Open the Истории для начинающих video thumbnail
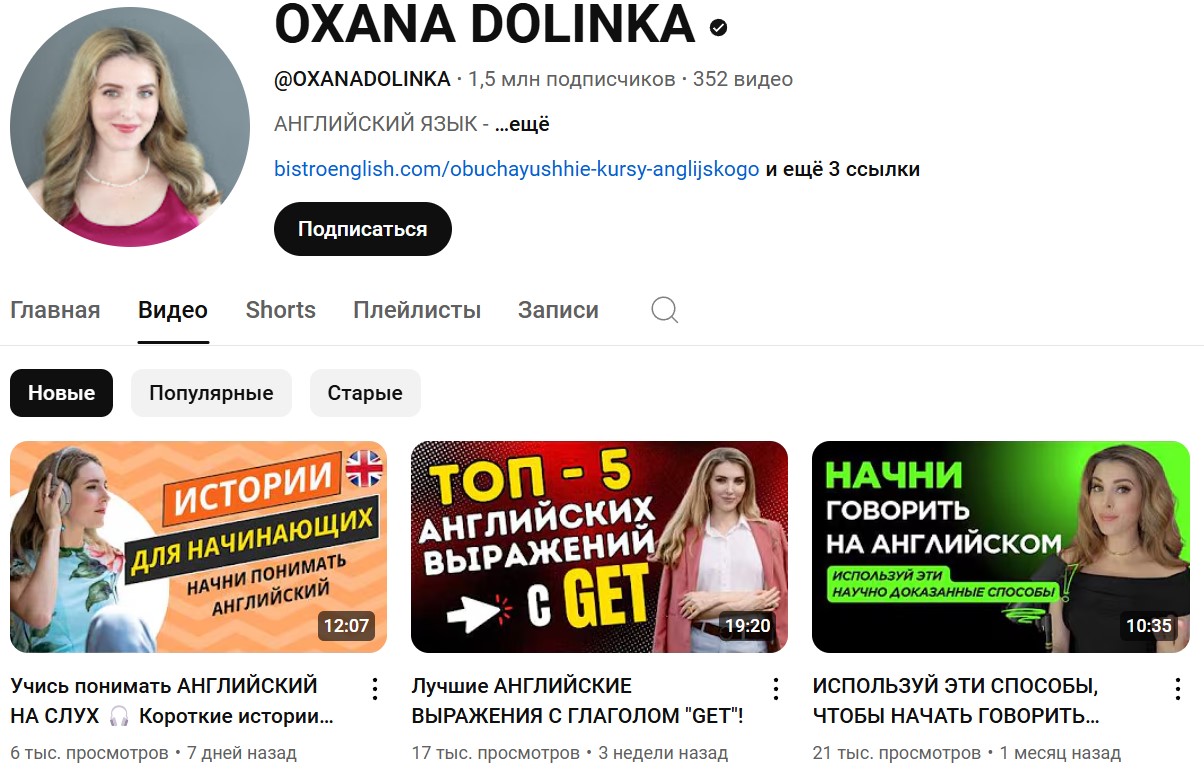1204x775 pixels. pyautogui.click(x=198, y=547)
